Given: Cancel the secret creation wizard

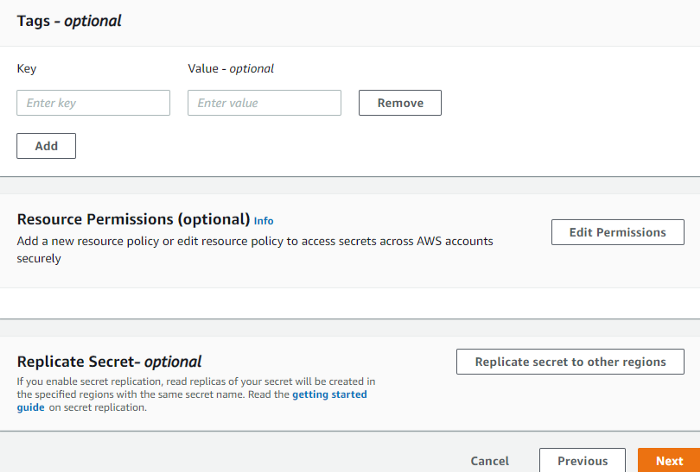Looking at the screenshot, I should [x=489, y=461].
